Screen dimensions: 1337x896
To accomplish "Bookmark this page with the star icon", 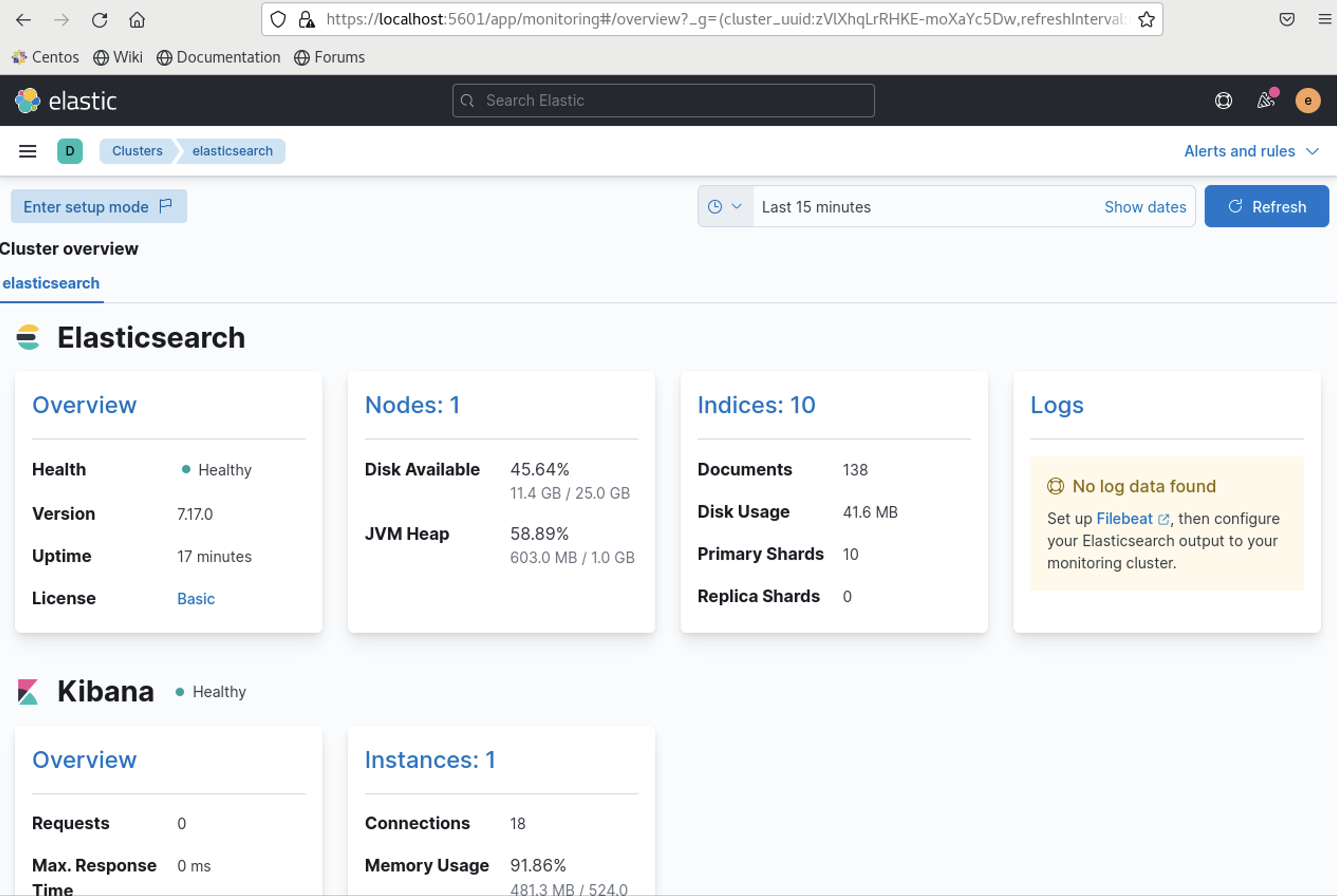I will click(1146, 20).
